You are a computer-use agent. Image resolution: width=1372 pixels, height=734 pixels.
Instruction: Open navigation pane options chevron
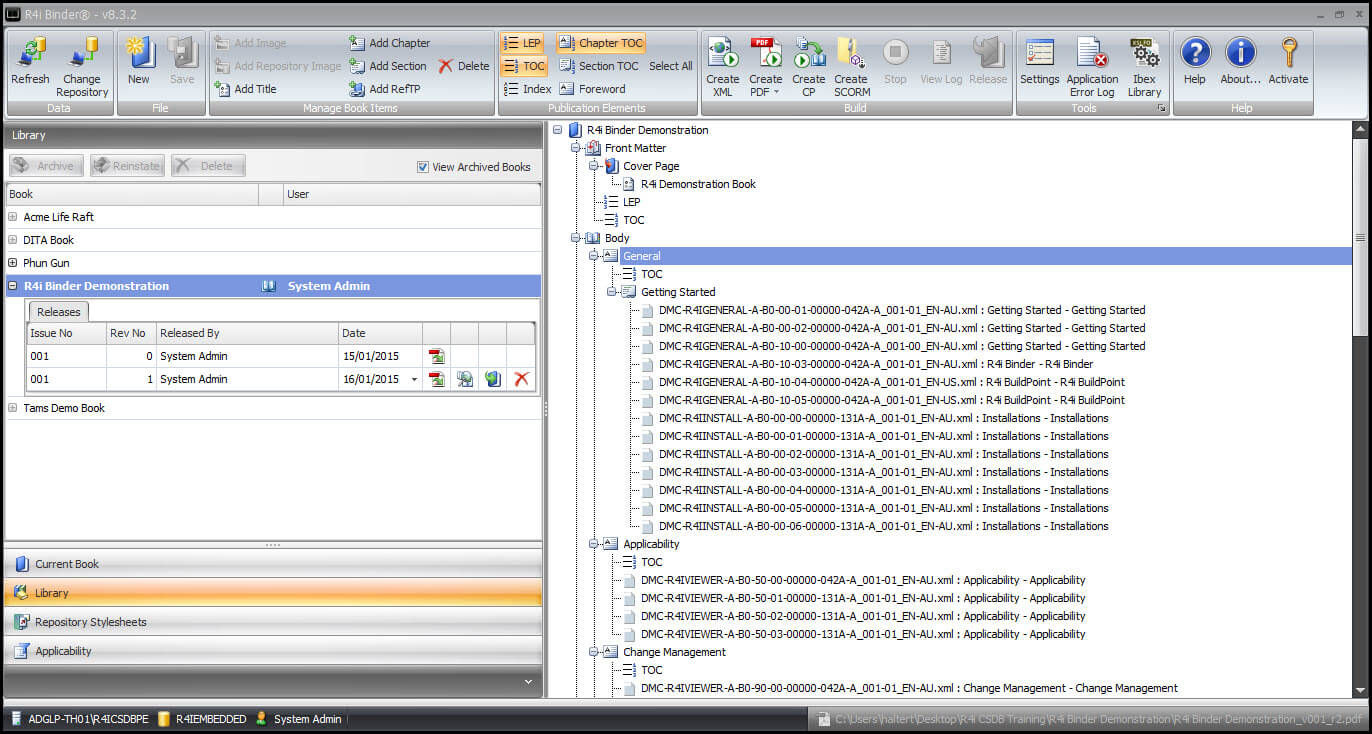pyautogui.click(x=529, y=682)
